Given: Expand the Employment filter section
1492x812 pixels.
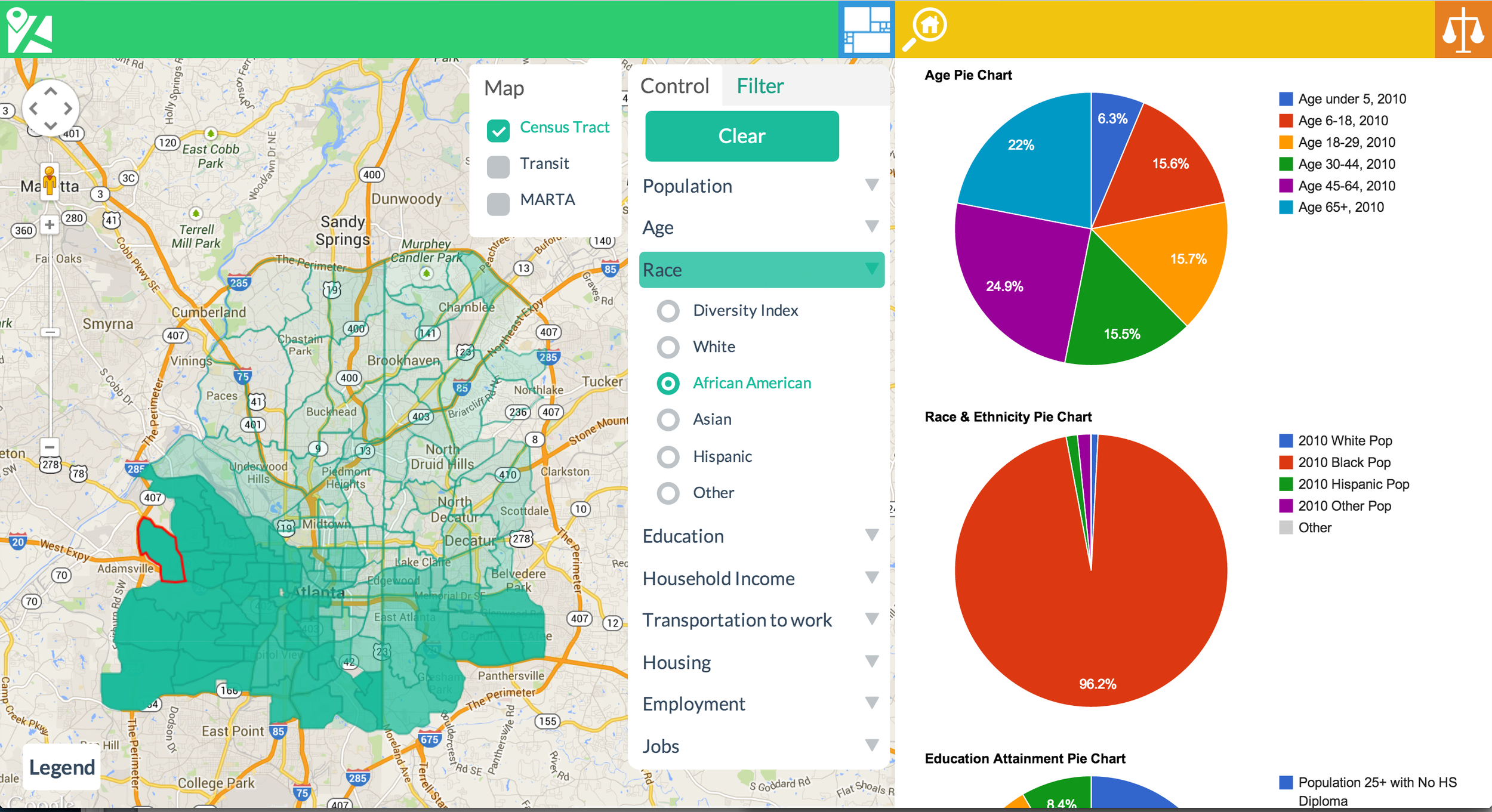Looking at the screenshot, I should (x=762, y=704).
